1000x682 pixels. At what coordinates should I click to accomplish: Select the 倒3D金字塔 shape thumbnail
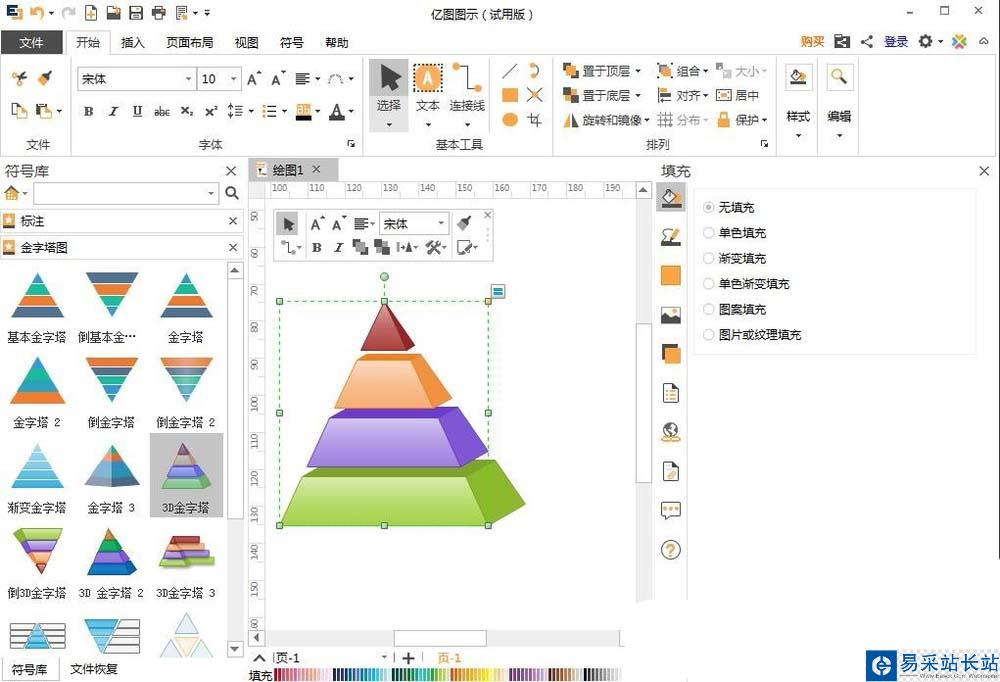[37, 562]
